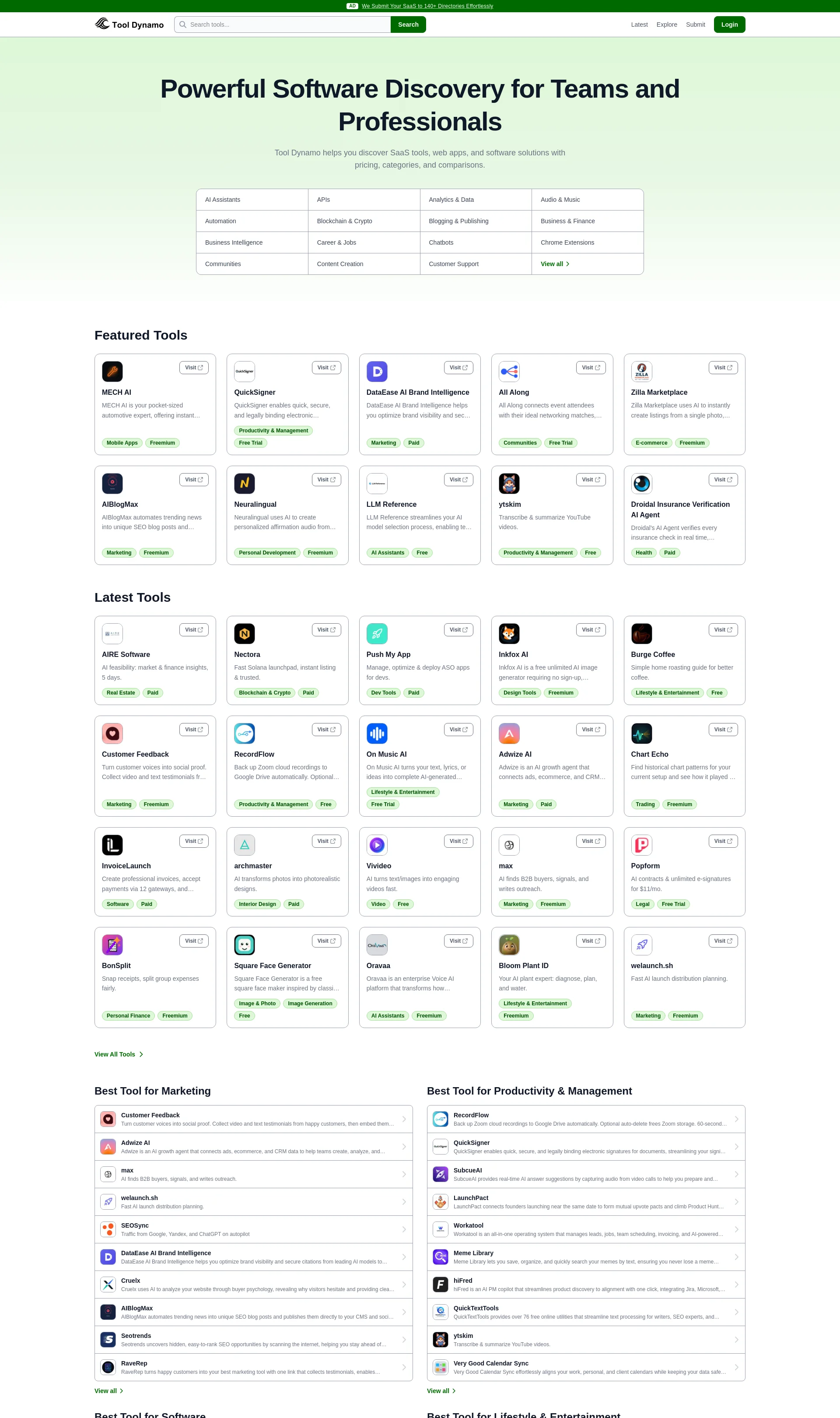Click the Popform P icon
The width and height of the screenshot is (840, 1418).
(641, 845)
